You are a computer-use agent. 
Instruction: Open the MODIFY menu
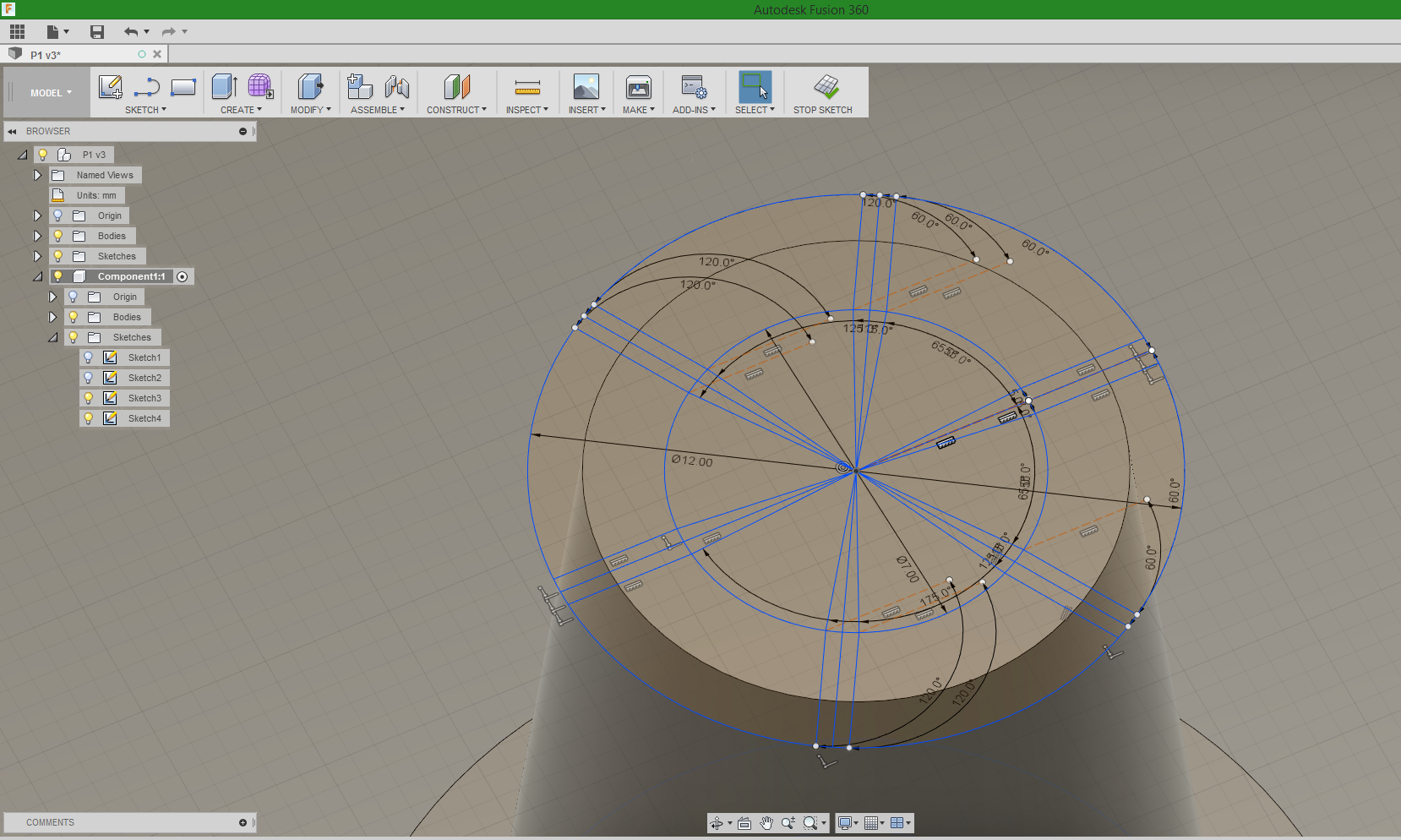310,110
